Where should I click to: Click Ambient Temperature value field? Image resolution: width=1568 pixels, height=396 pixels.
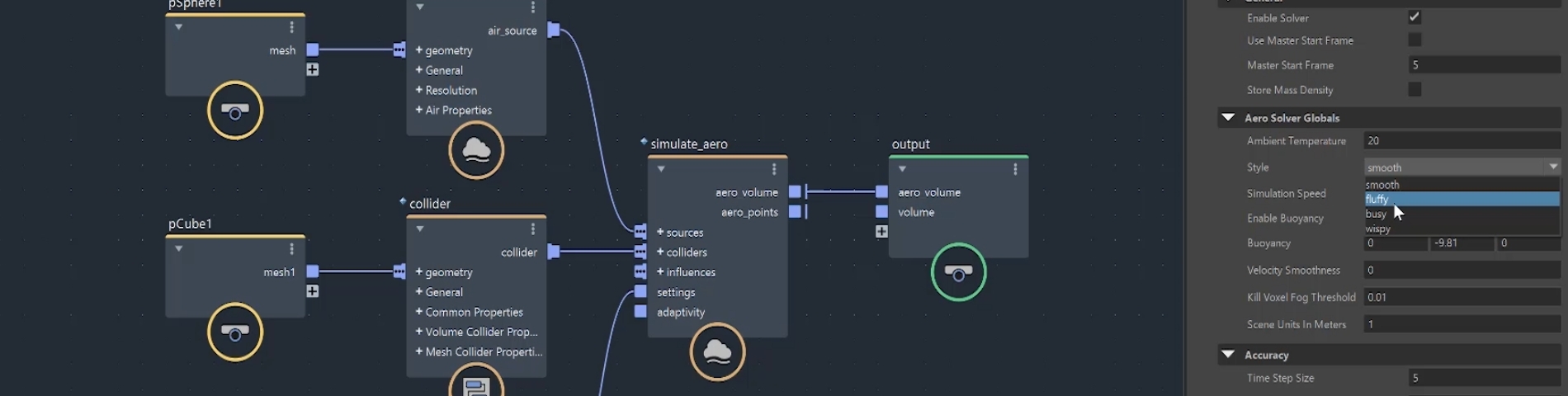pyautogui.click(x=1462, y=140)
